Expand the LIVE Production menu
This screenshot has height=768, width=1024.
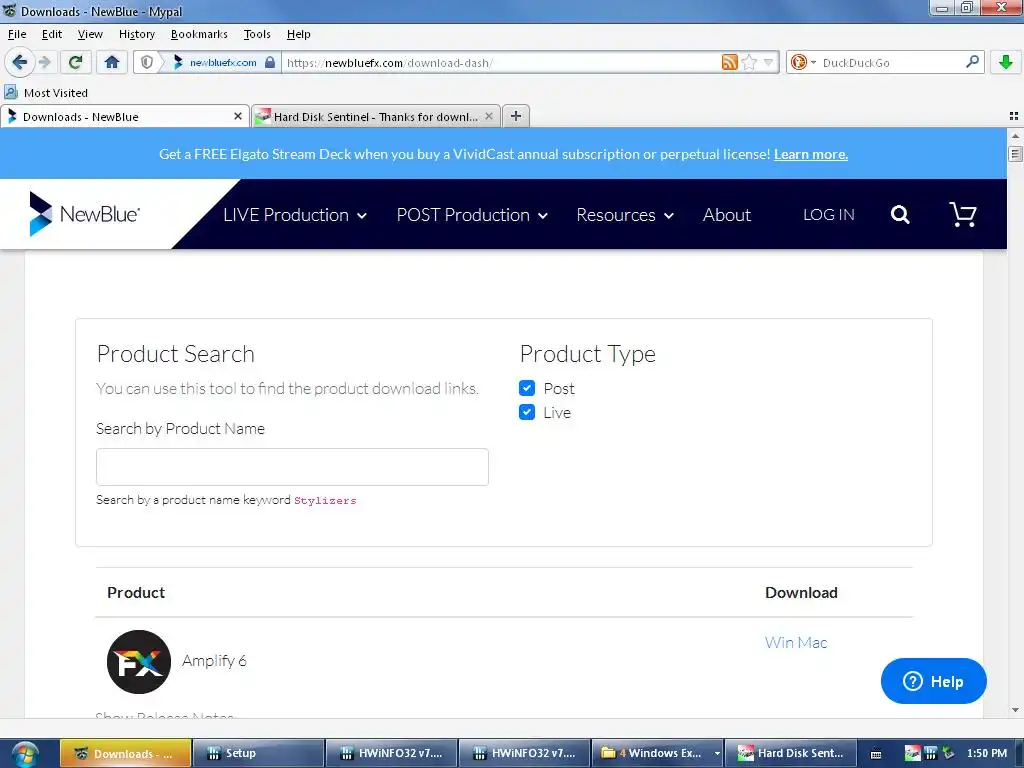click(295, 215)
